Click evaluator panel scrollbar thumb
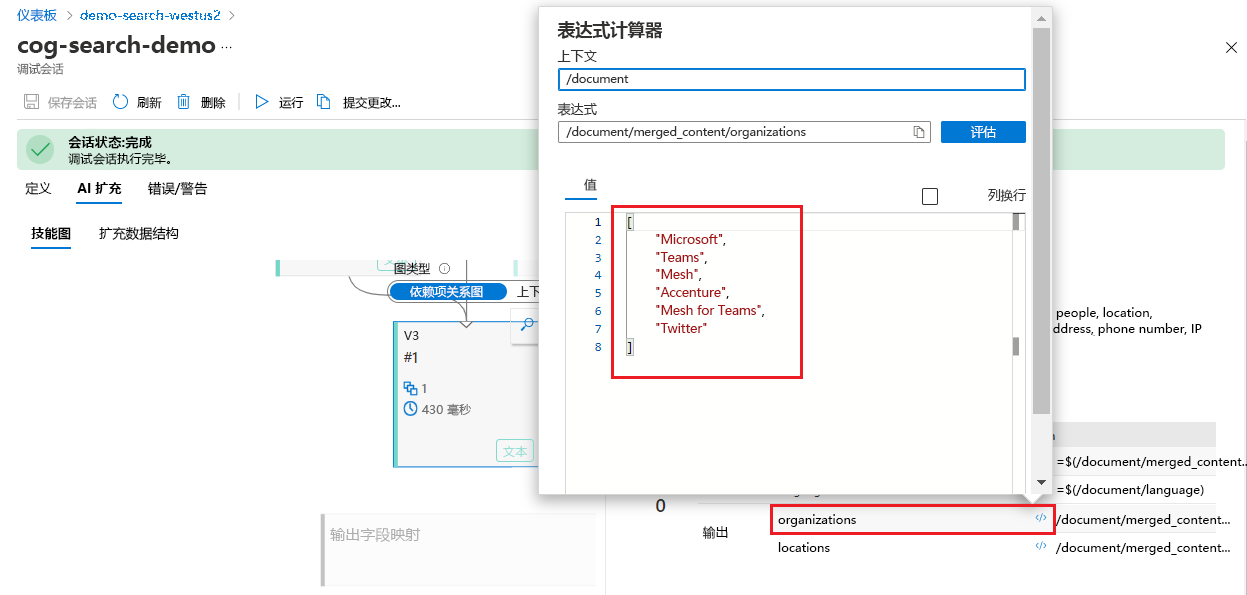 (x=1042, y=220)
